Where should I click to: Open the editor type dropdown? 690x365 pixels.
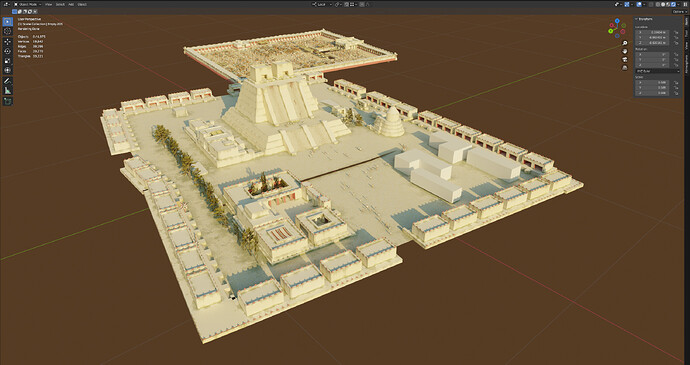(7, 4)
